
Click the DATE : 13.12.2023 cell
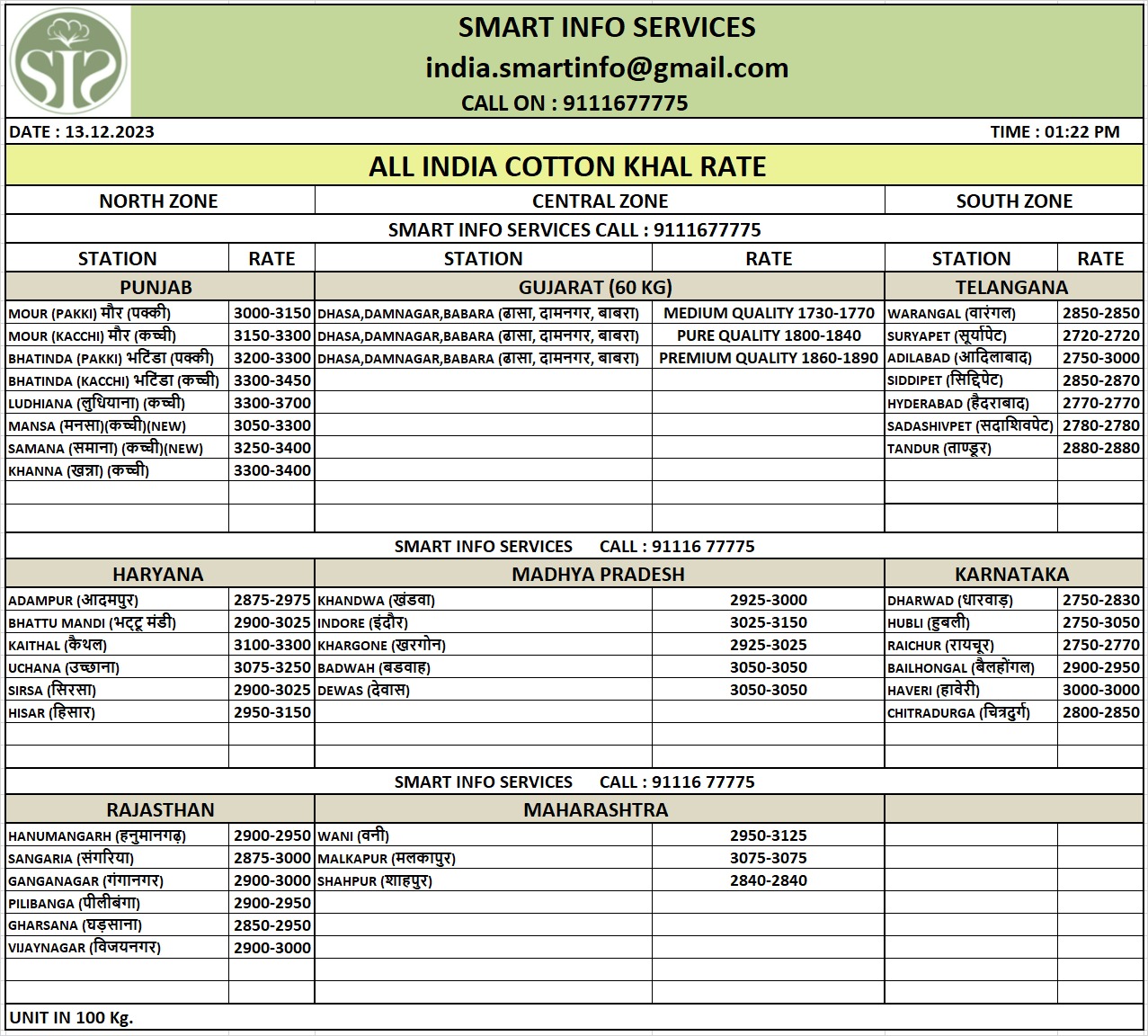click(82, 132)
